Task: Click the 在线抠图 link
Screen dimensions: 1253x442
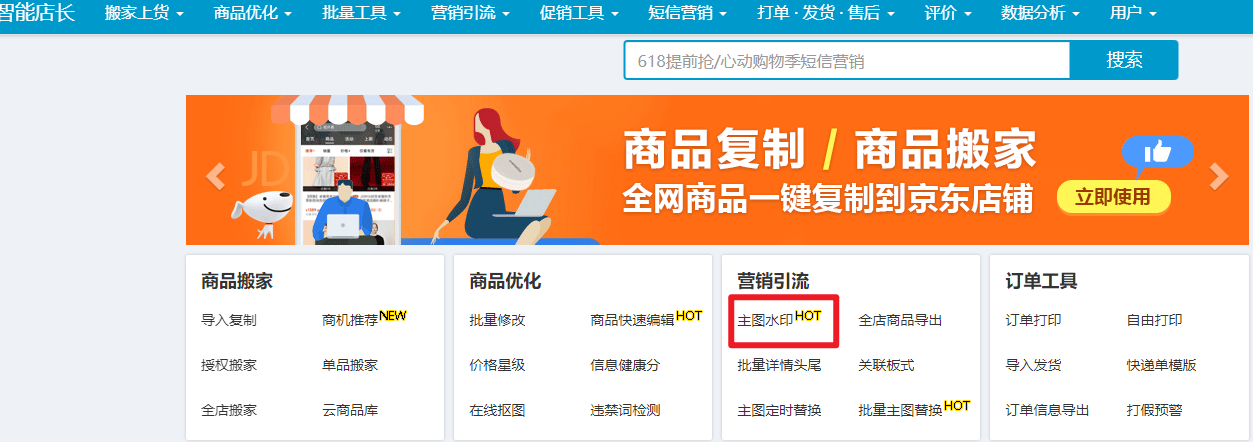Action: click(x=497, y=410)
